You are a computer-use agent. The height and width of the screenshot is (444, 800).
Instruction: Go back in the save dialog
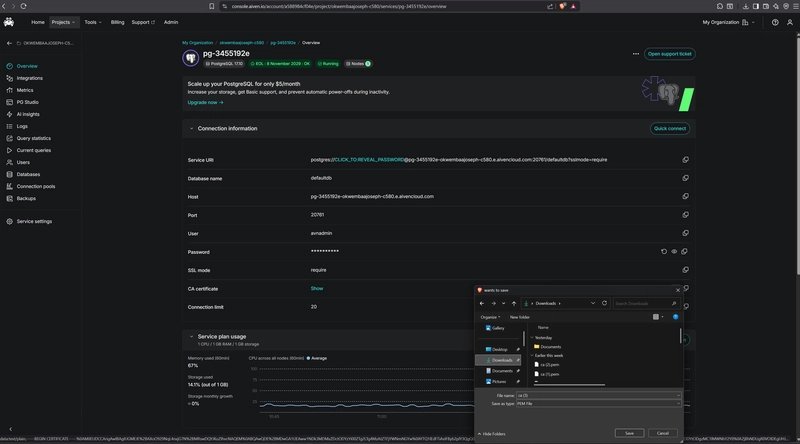(482, 304)
